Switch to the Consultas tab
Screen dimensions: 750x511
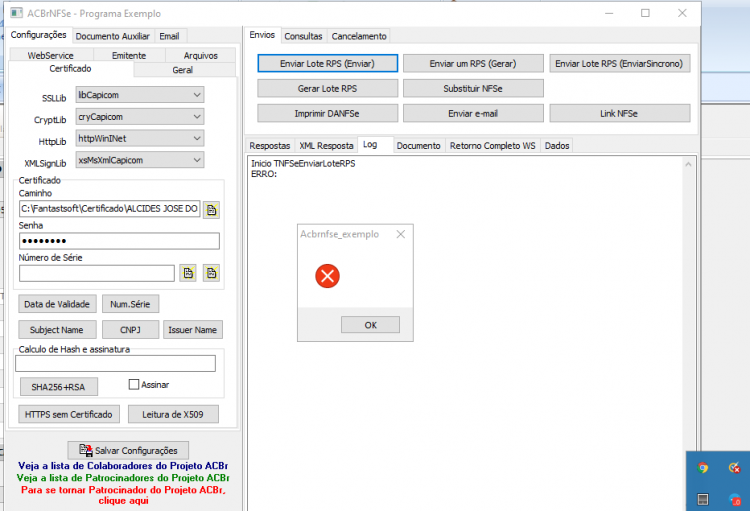303,36
